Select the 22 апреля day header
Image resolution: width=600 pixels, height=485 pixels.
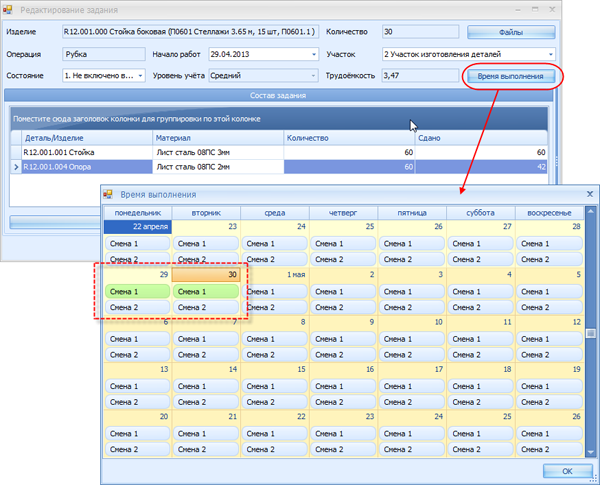pos(137,227)
